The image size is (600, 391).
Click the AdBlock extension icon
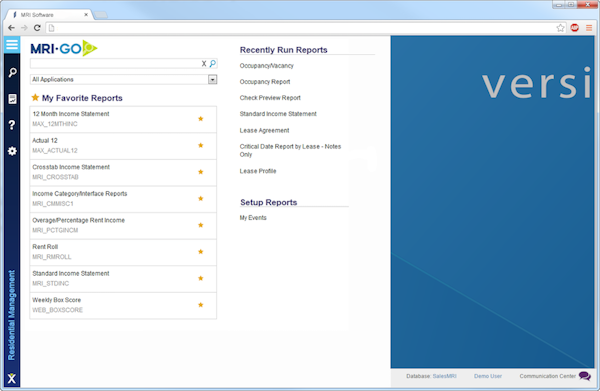coord(574,28)
